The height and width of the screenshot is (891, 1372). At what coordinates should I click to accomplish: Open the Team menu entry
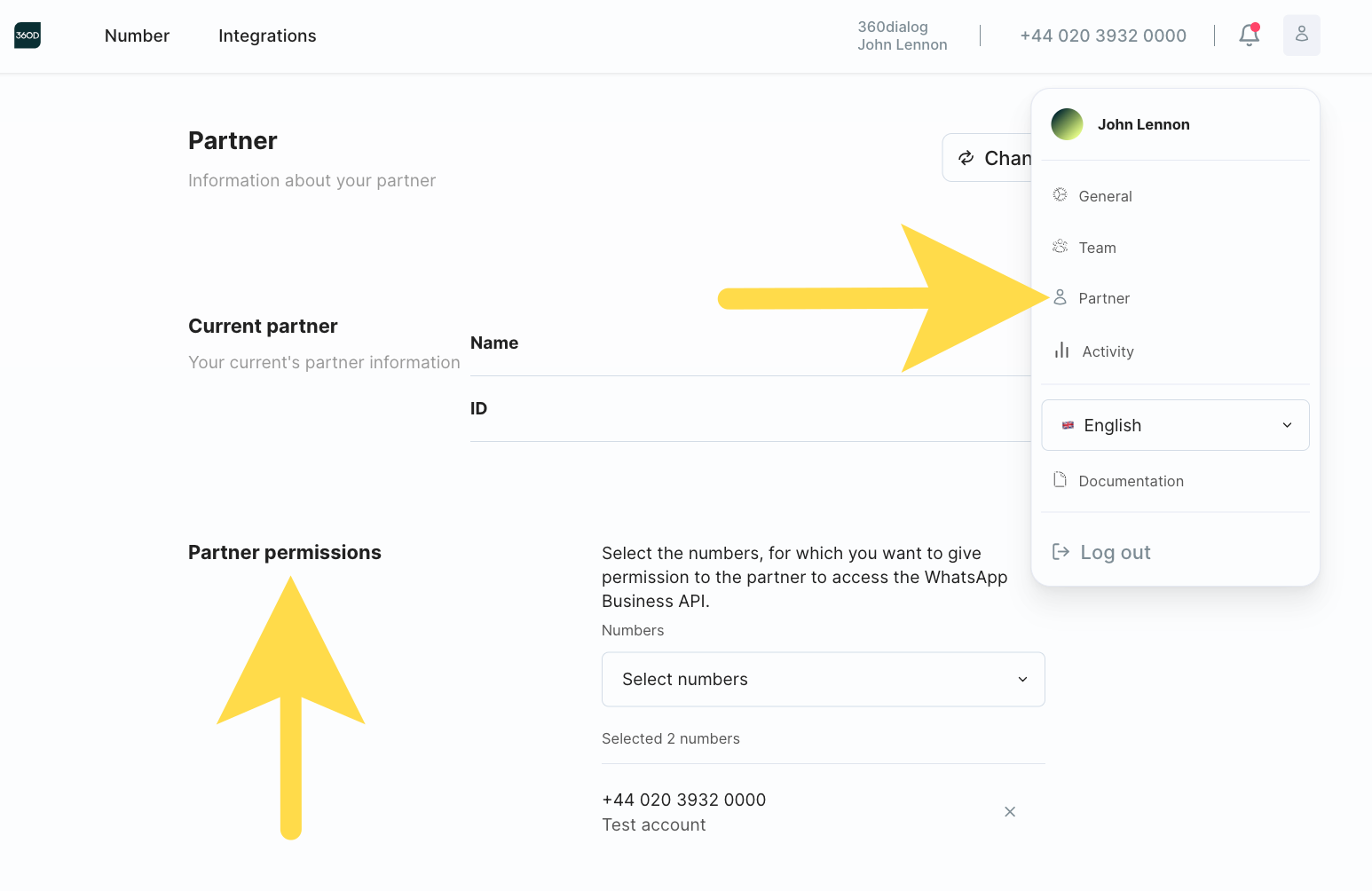pos(1097,248)
